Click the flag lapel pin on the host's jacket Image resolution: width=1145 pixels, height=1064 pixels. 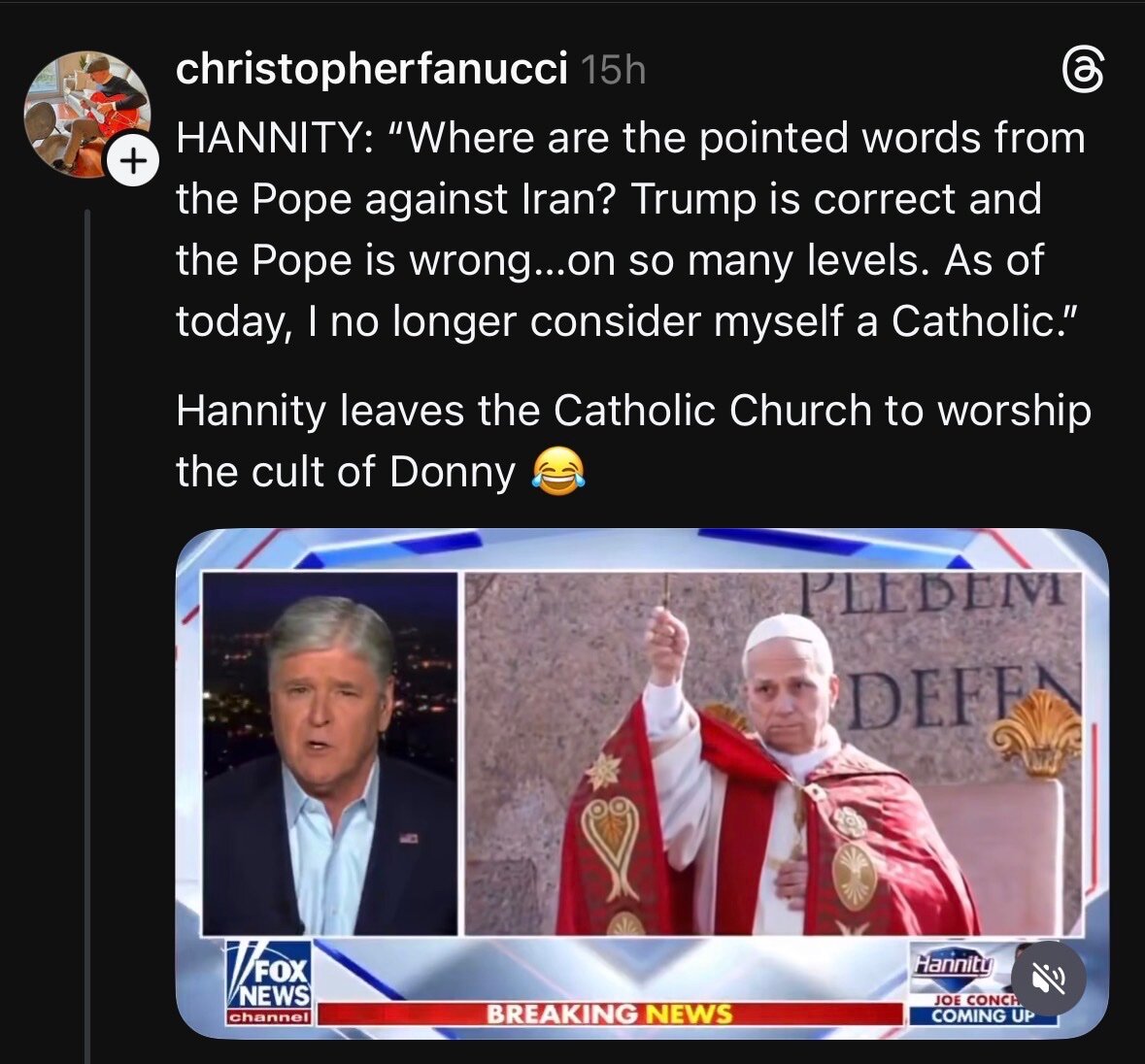pos(409,837)
